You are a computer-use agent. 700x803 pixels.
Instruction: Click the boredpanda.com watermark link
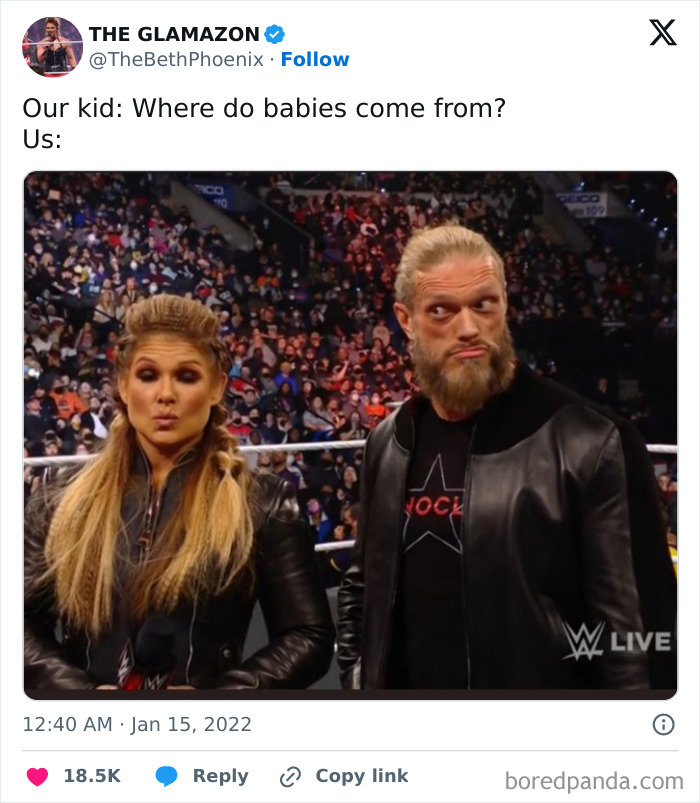pos(593,776)
